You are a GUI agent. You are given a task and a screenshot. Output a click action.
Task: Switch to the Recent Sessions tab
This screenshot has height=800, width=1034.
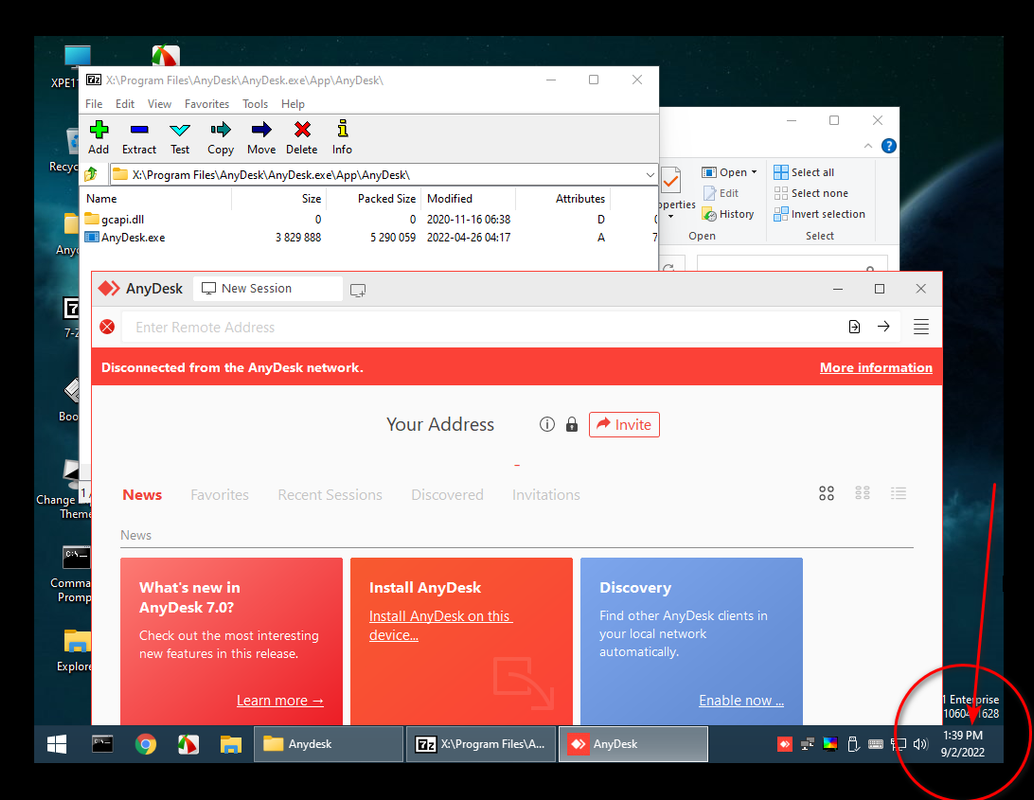tap(330, 495)
